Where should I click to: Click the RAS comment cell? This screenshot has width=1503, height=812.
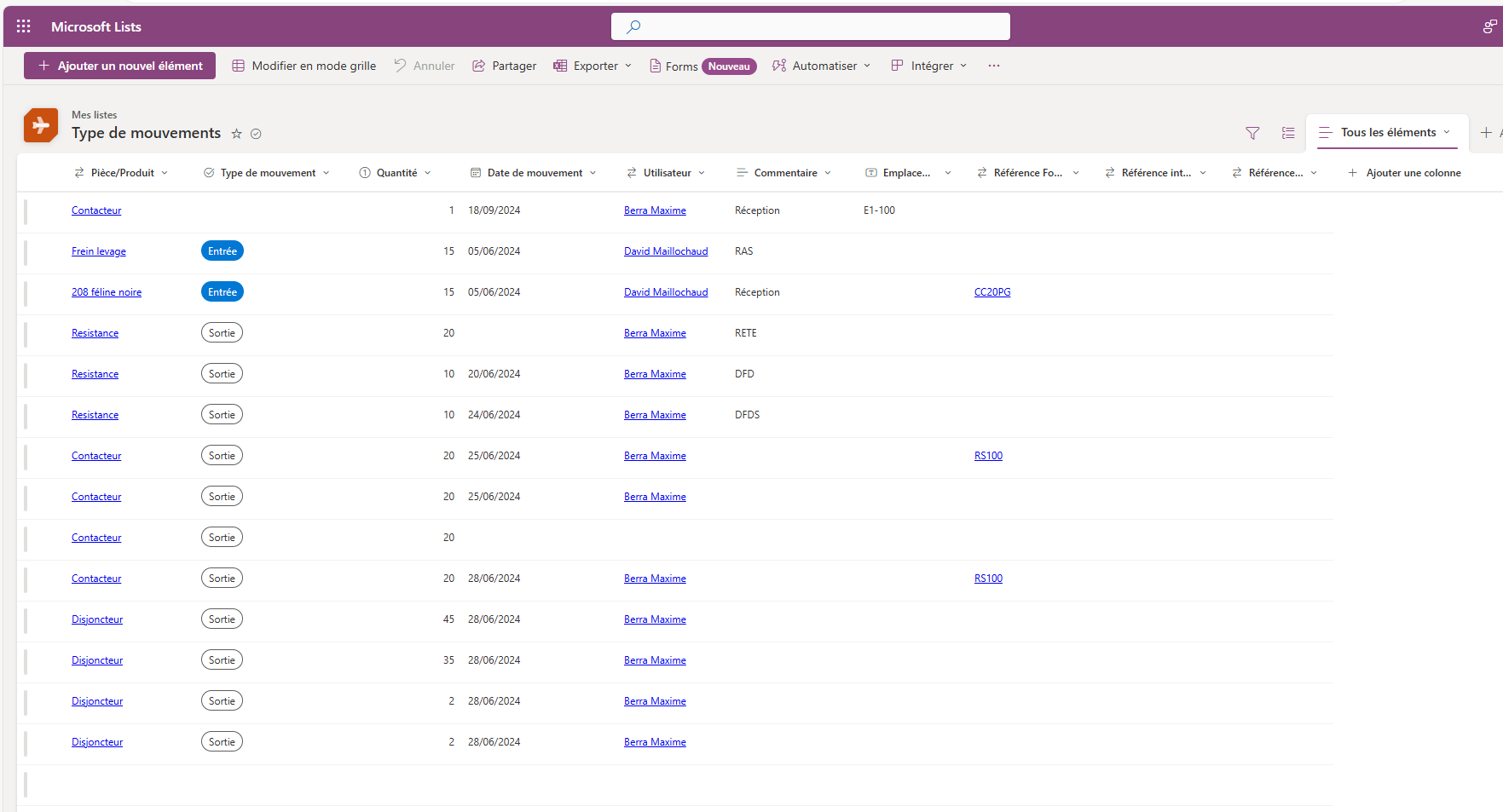743,251
